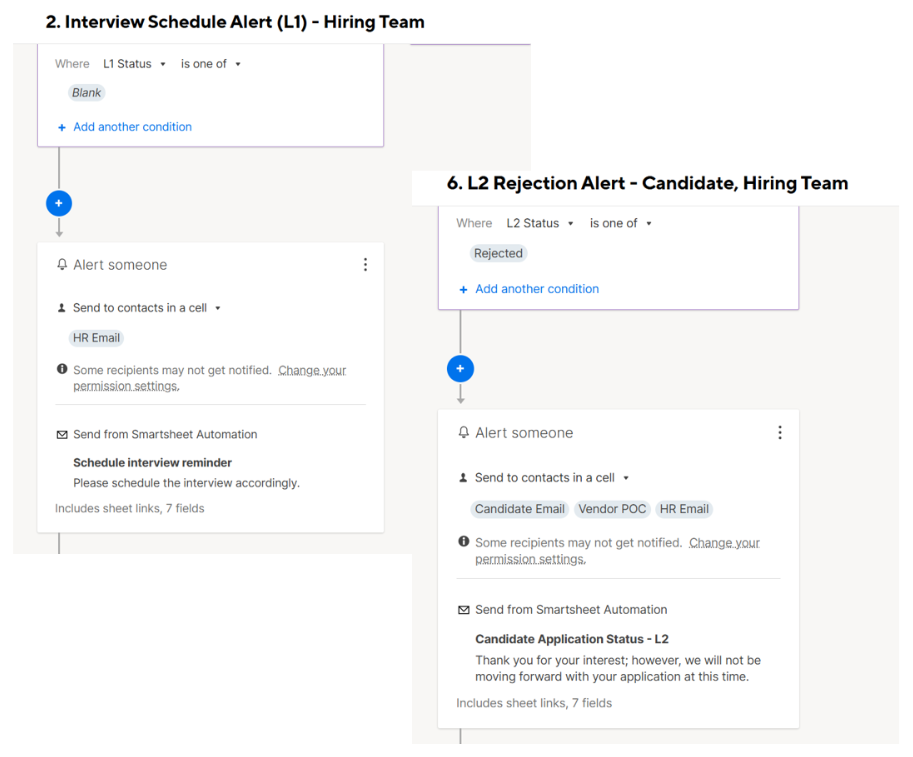Open three-dot menu on L2 rejection alert
913x757 pixels.
(780, 433)
